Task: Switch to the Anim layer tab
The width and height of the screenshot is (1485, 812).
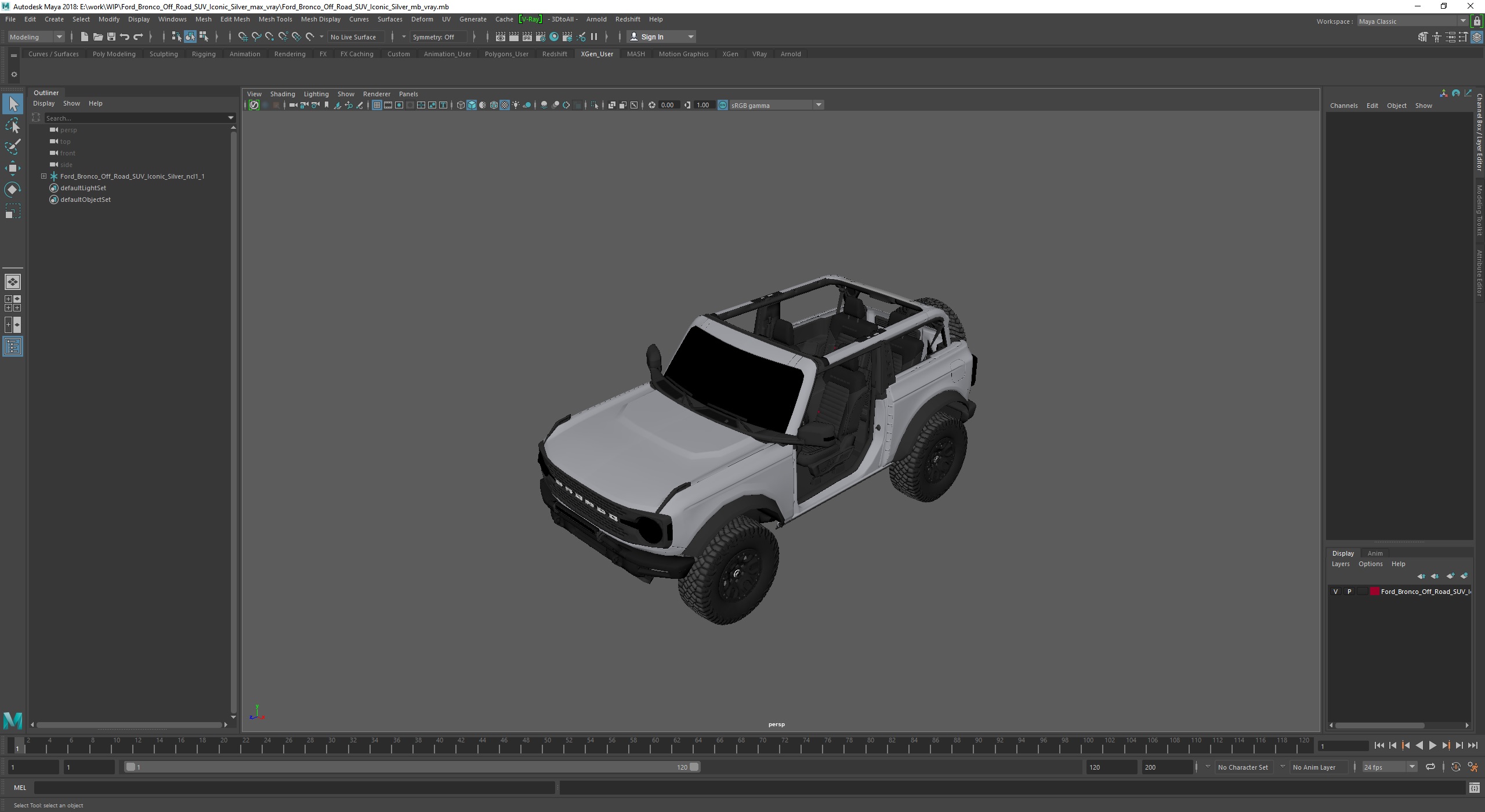Action: tap(1375, 553)
